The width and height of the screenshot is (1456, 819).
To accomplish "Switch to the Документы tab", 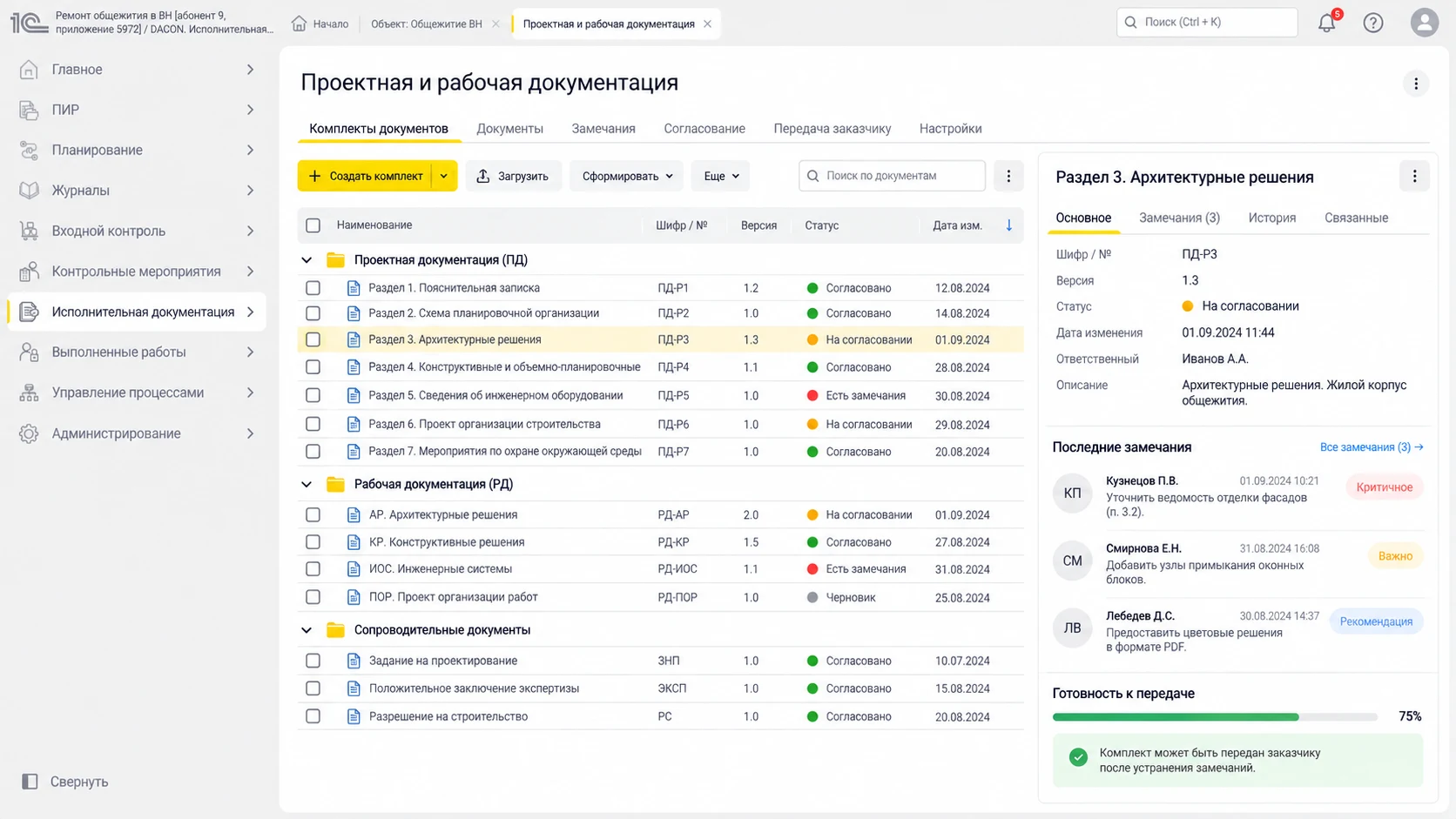I will 509,129.
